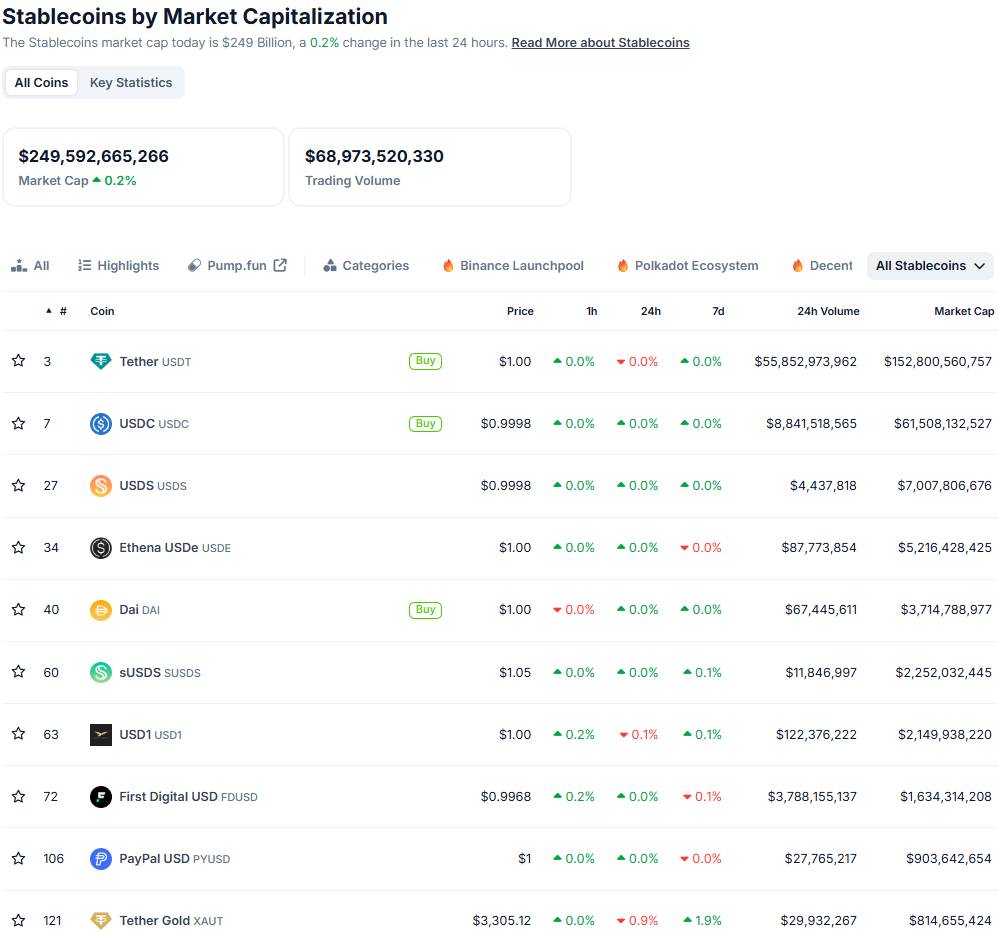Image resolution: width=998 pixels, height=942 pixels.
Task: Click Tether Gold price $3,305.12
Action: click(502, 920)
